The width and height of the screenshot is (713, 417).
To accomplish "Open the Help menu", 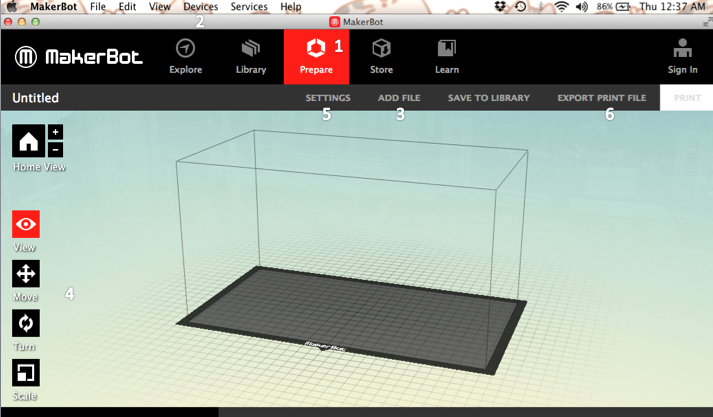I will coord(291,7).
